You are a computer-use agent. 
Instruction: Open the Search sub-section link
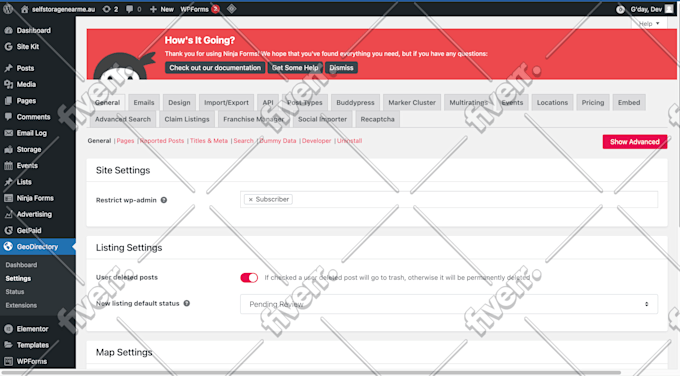[x=243, y=141]
